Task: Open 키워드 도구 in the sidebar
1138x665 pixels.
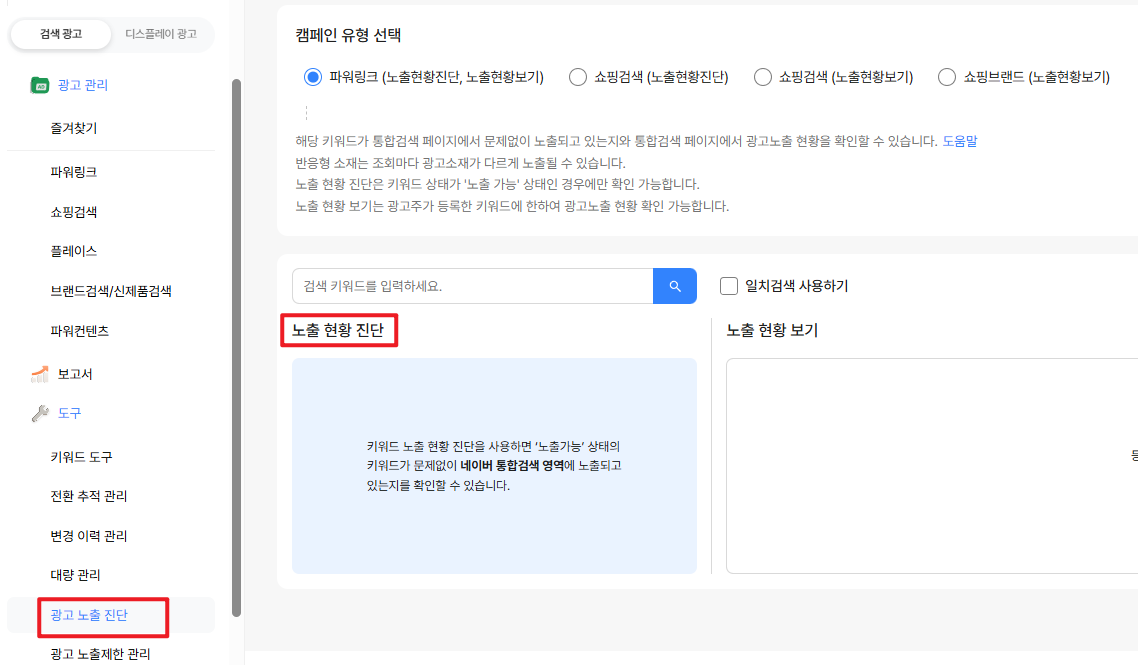Action: tap(81, 457)
